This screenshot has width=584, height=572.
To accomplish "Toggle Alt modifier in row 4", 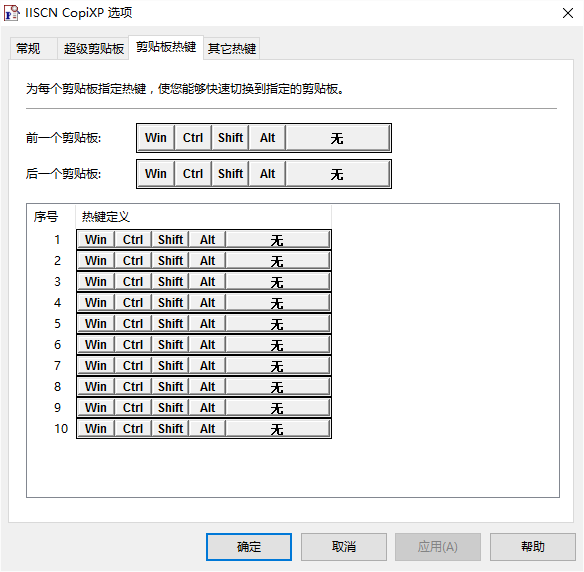I will pyautogui.click(x=207, y=302).
